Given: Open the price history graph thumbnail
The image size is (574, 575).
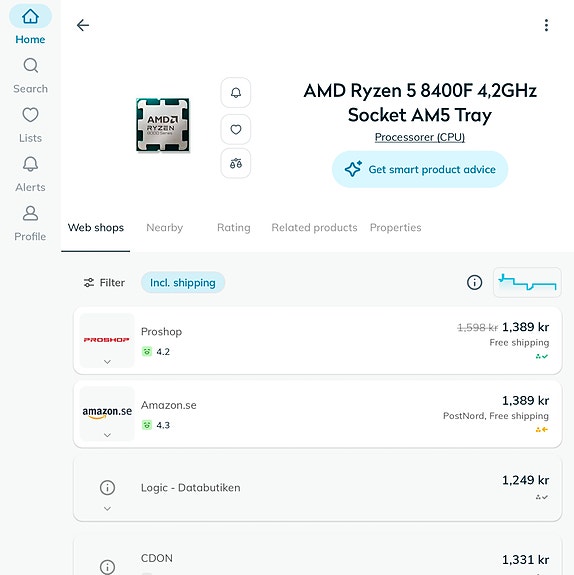Looking at the screenshot, I should (527, 282).
